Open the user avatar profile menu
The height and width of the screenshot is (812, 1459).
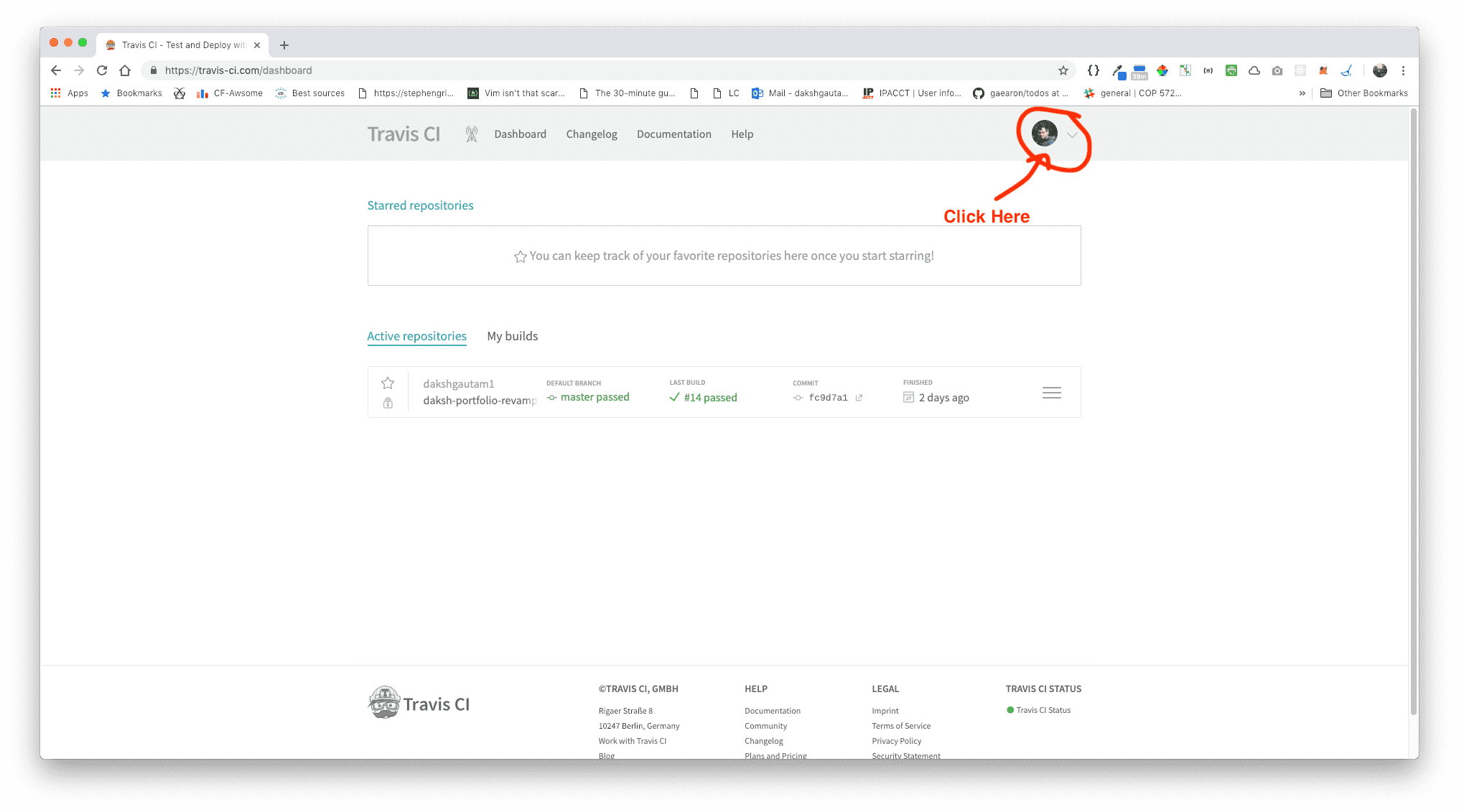(x=1044, y=133)
